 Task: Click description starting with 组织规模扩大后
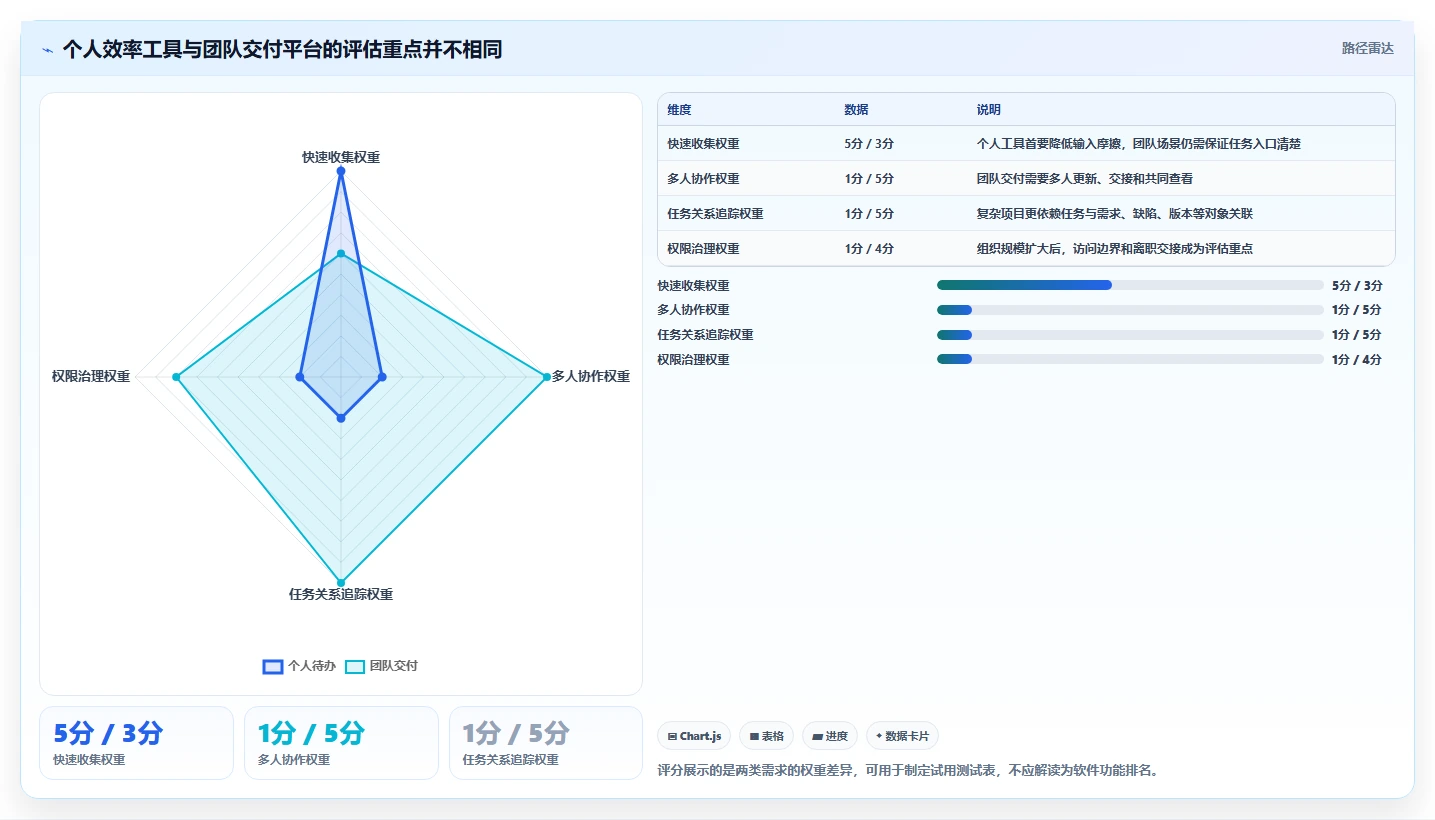click(x=1115, y=249)
